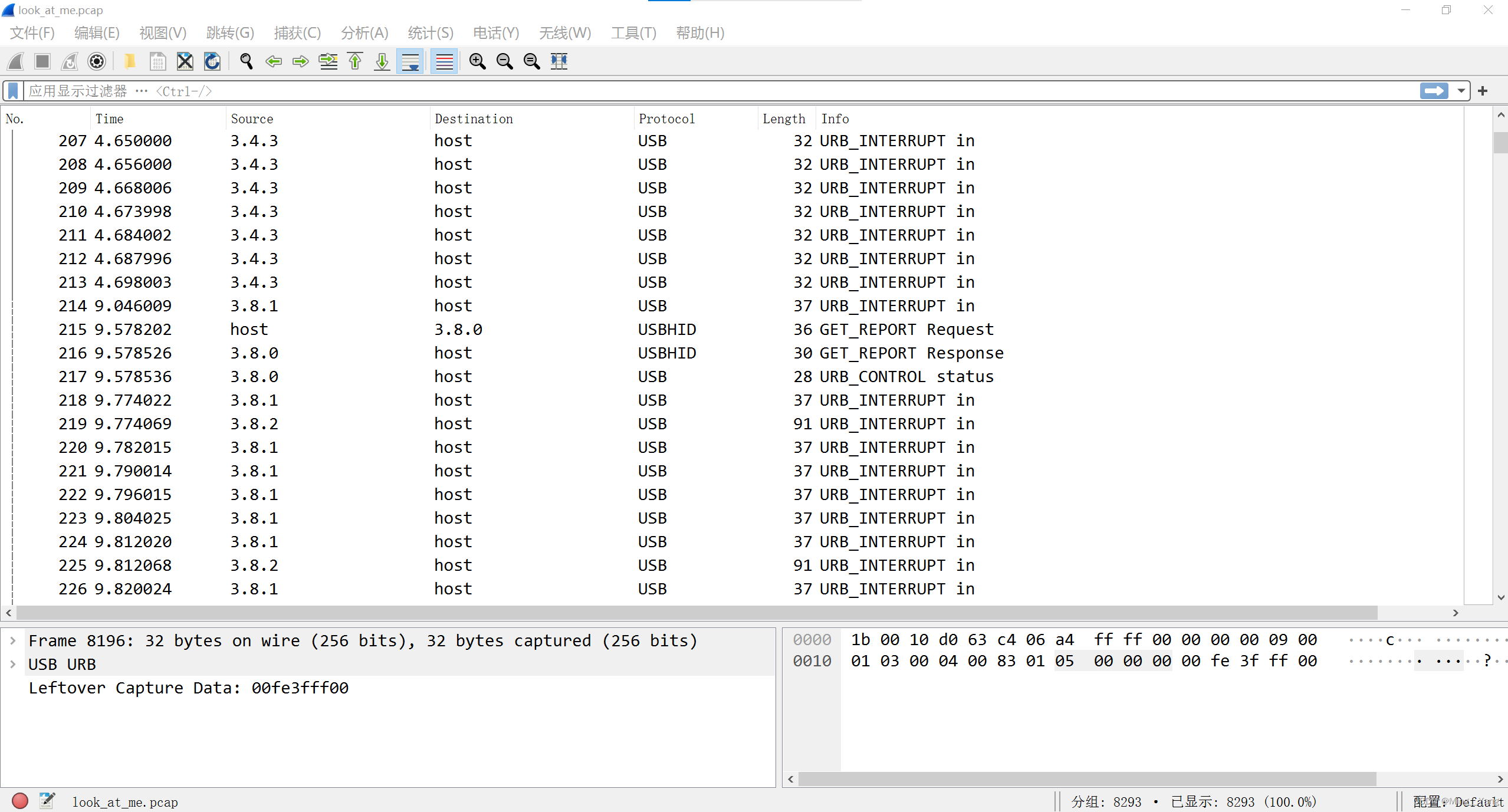Expand the Frame 8196 details row

[x=13, y=640]
